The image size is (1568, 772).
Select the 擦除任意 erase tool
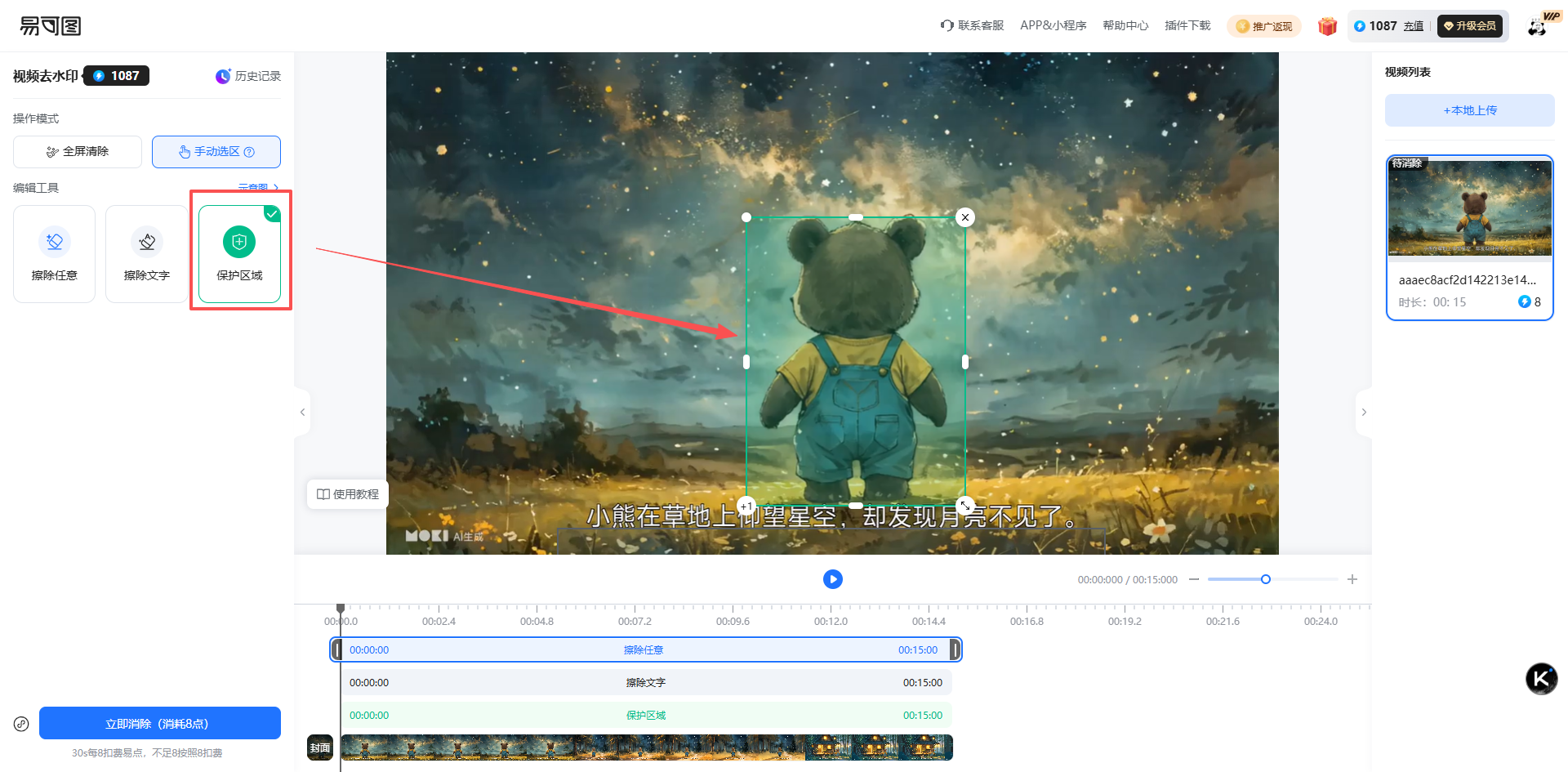(54, 253)
